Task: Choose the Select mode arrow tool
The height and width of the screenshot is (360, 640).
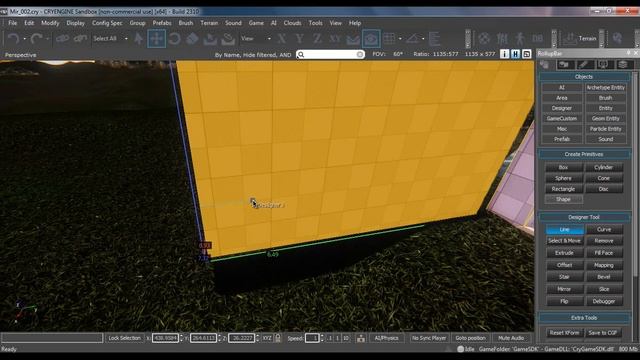Action: [x=139, y=39]
